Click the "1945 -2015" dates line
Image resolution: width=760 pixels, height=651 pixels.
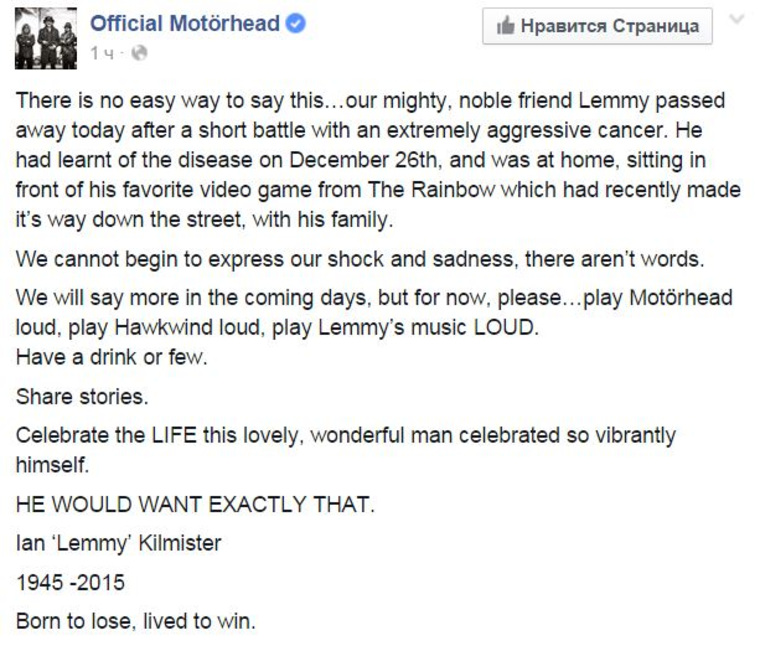pos(71,582)
